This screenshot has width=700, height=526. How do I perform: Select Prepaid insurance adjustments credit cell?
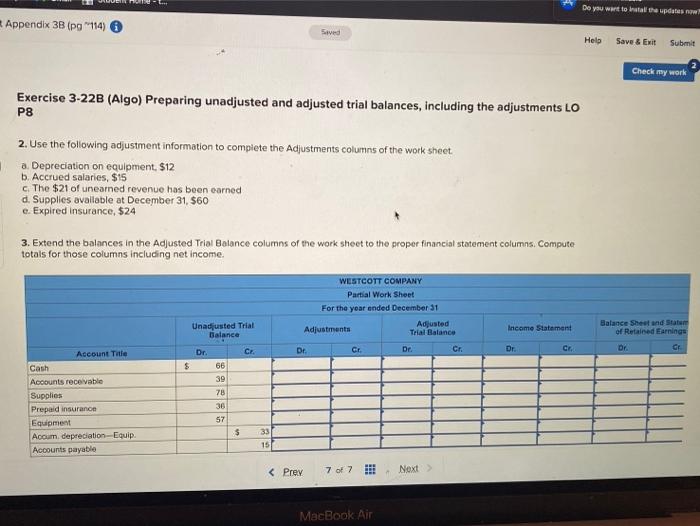356,404
